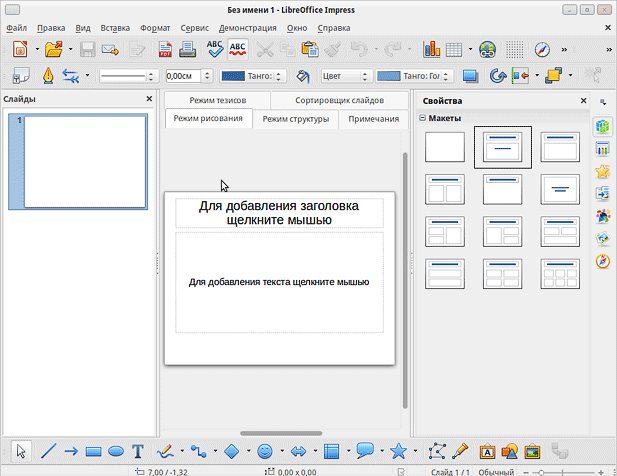
Task: Toggle Edit Points mode icon
Action: pos(437,451)
